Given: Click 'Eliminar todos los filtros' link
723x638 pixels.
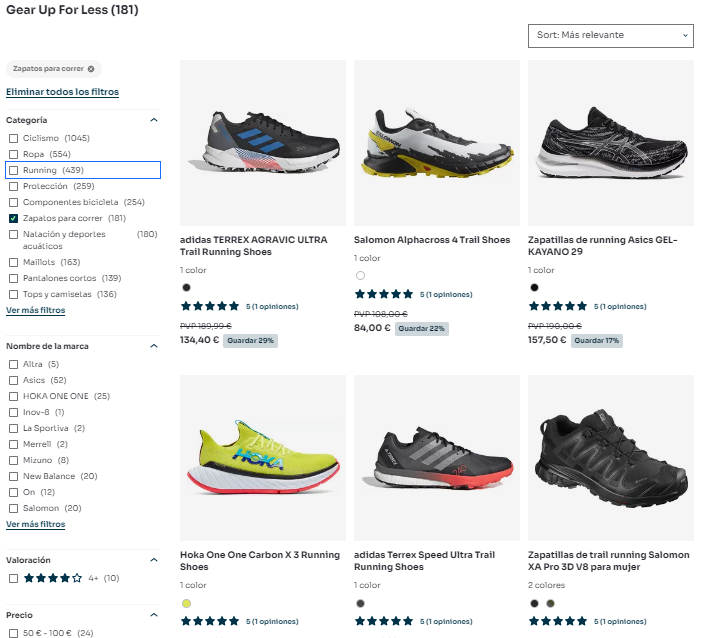Looking at the screenshot, I should point(62,92).
